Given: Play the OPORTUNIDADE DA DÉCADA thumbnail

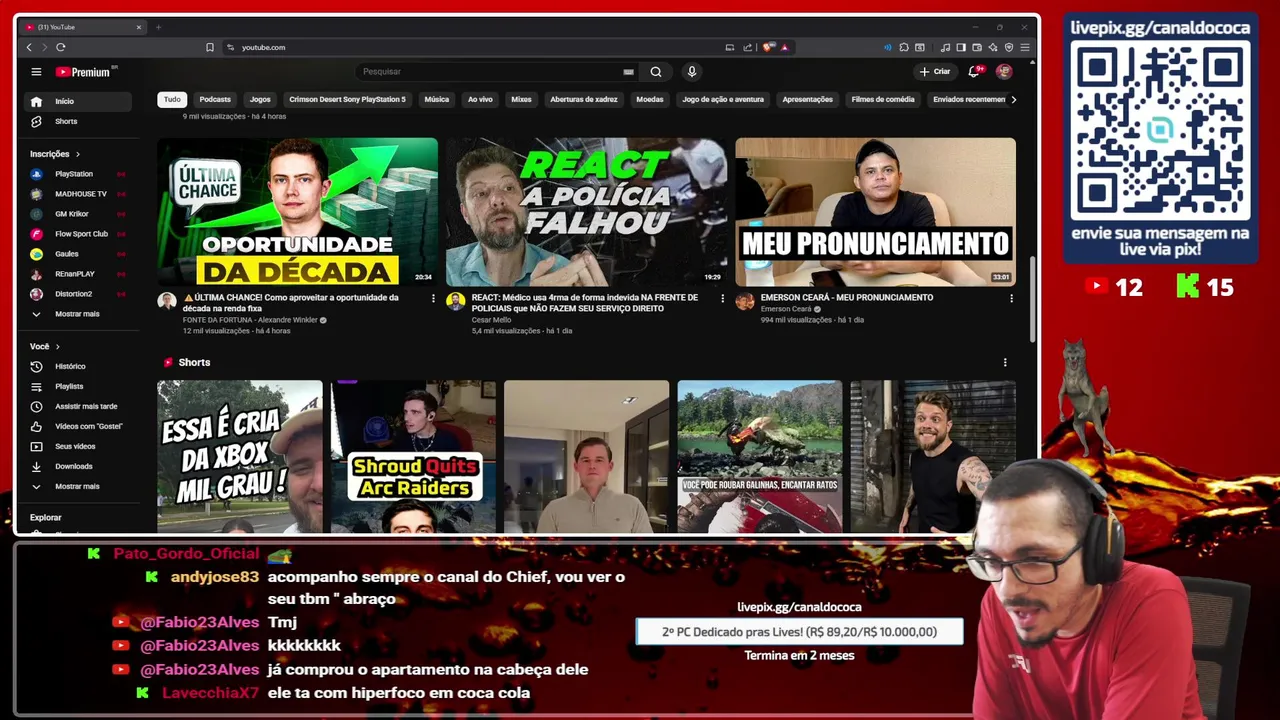Looking at the screenshot, I should point(297,212).
